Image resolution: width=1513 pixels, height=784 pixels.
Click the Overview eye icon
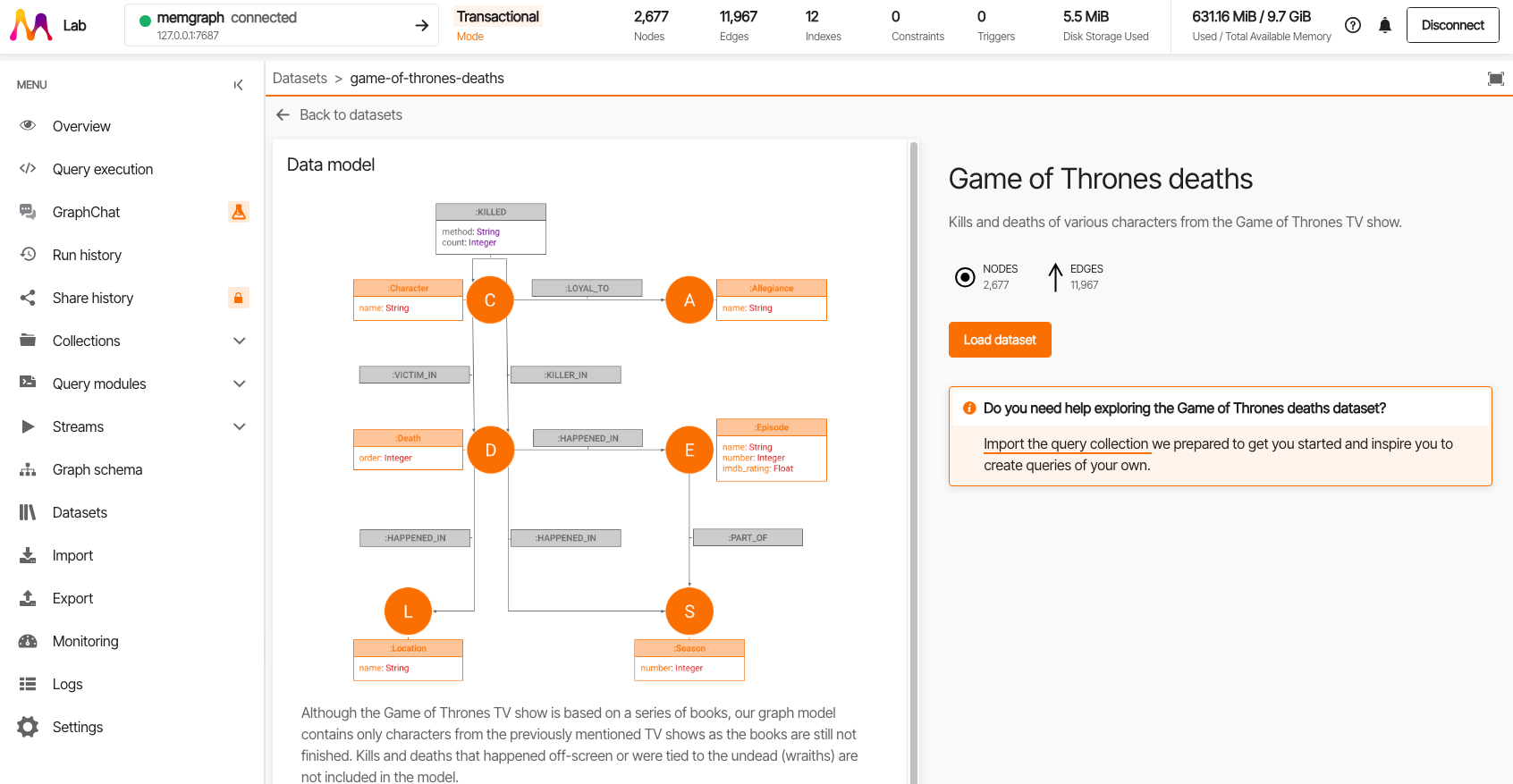click(x=28, y=126)
